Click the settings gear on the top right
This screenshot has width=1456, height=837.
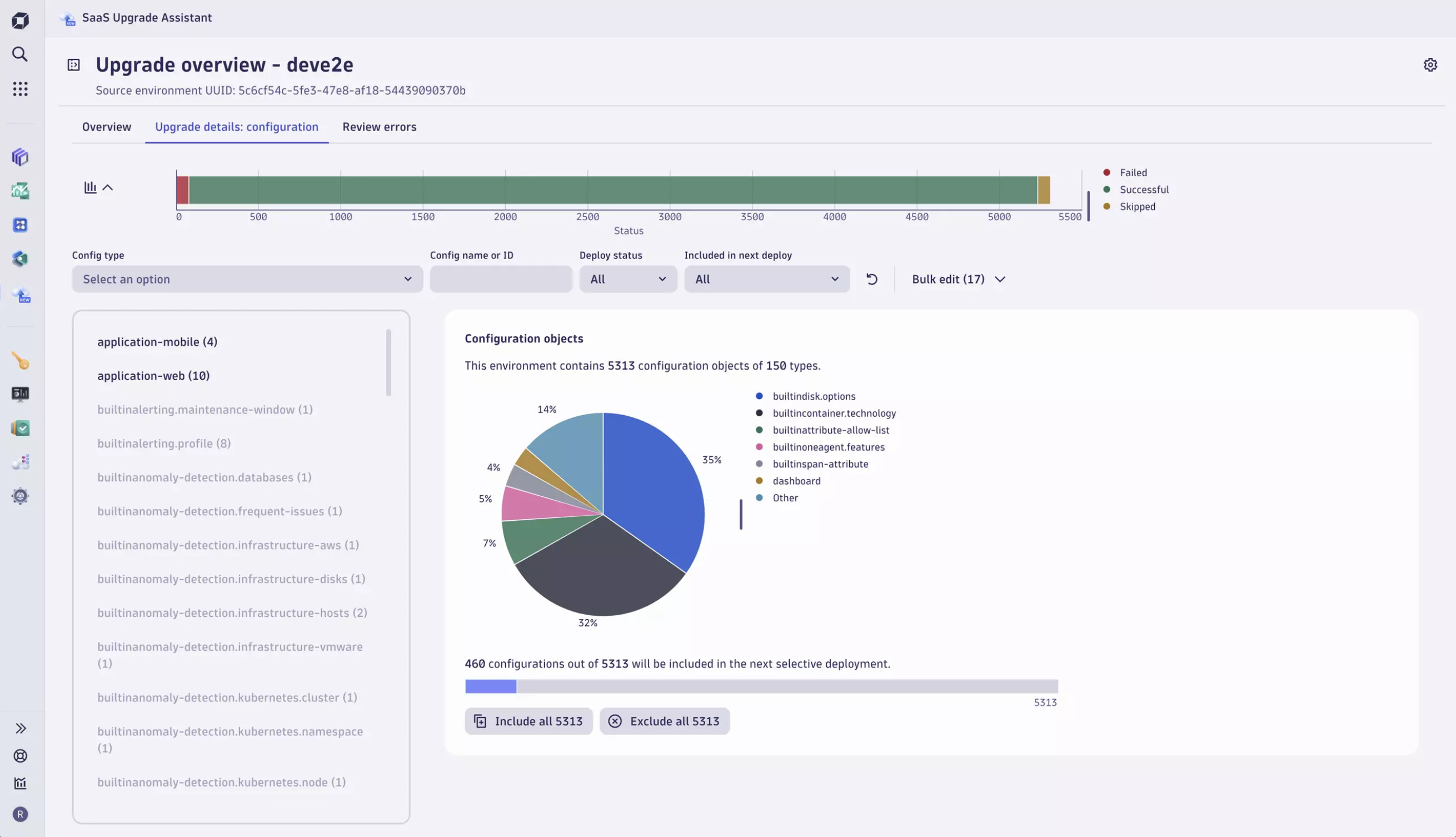click(x=1430, y=65)
